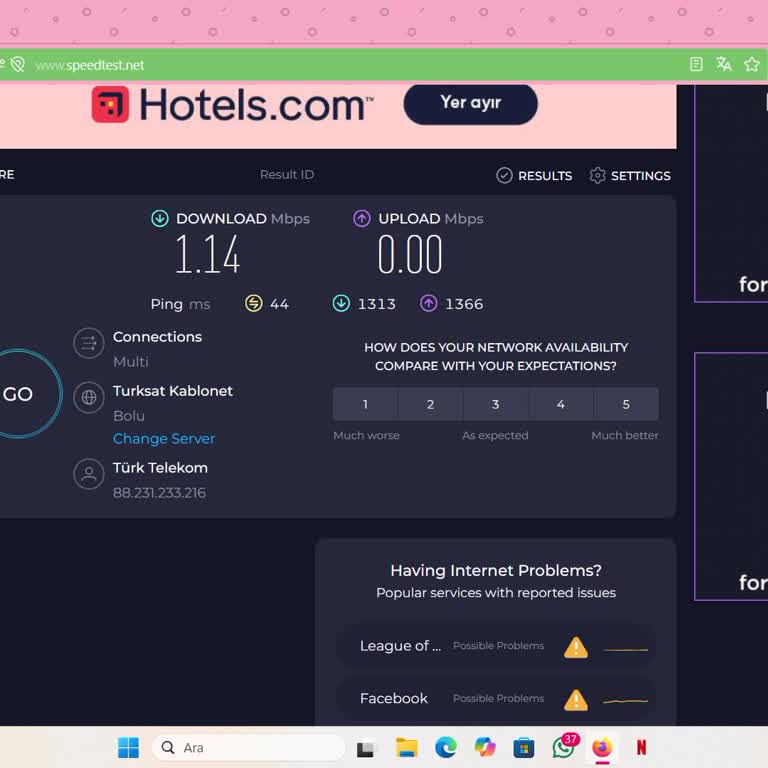Click the Change Server link
Viewport: 768px width, 768px height.
click(x=164, y=438)
